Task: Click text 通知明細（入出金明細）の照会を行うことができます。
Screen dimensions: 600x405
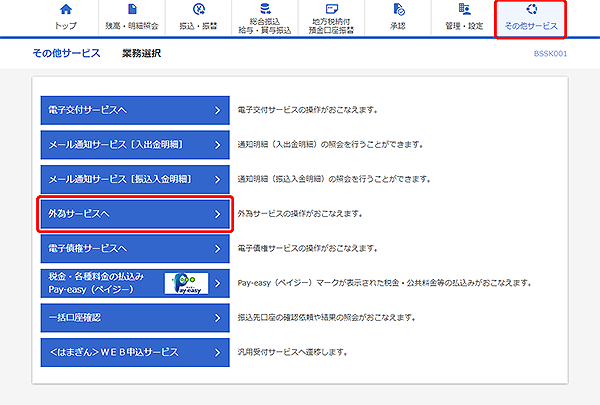Action: (x=330, y=144)
